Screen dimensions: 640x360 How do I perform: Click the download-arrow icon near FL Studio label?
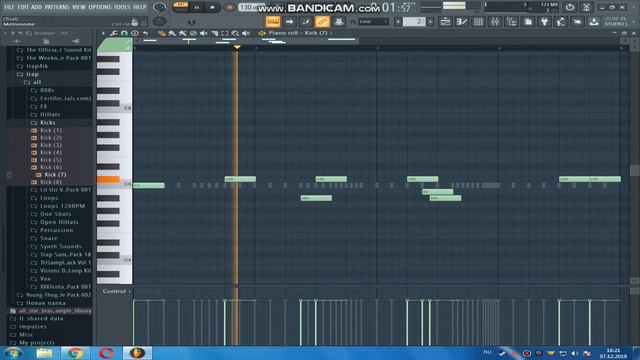(x=594, y=21)
